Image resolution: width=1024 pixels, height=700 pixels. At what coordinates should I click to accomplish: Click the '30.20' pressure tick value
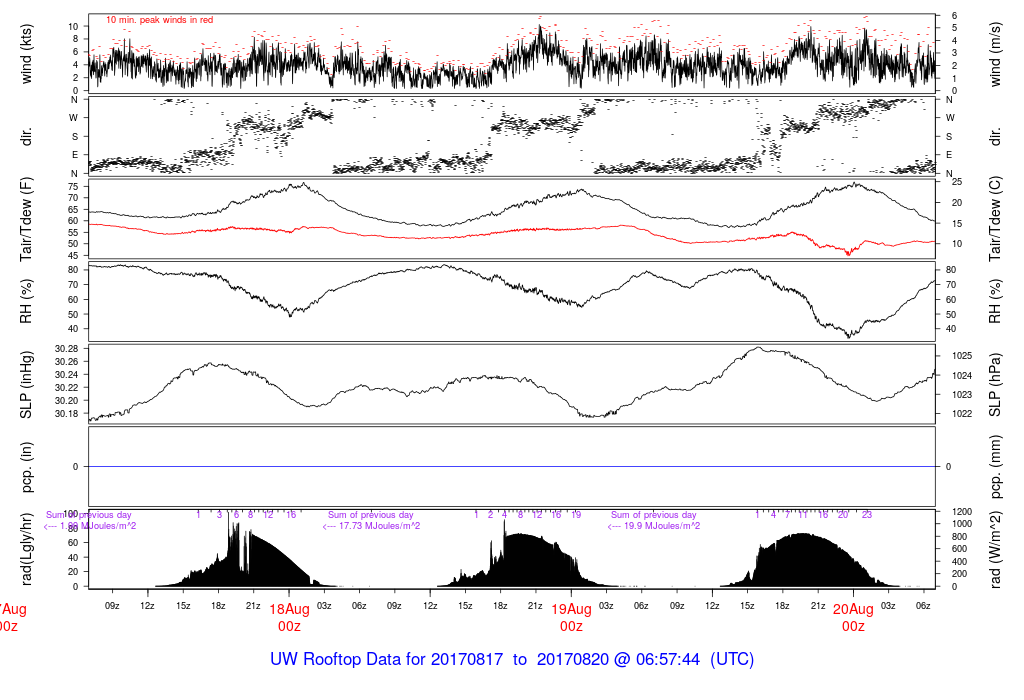tap(67, 401)
